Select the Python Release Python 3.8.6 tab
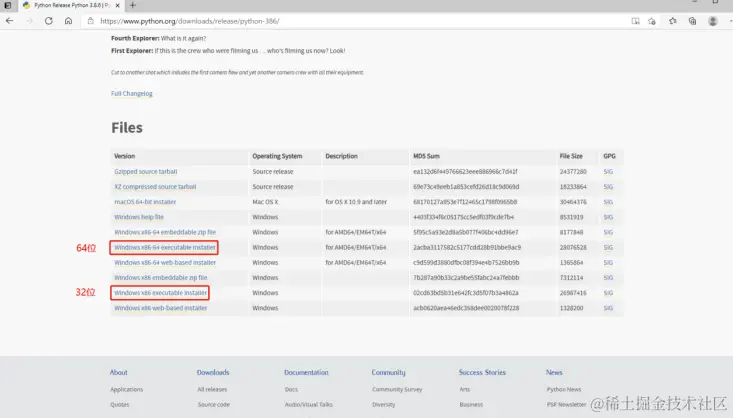 (x=70, y=6)
